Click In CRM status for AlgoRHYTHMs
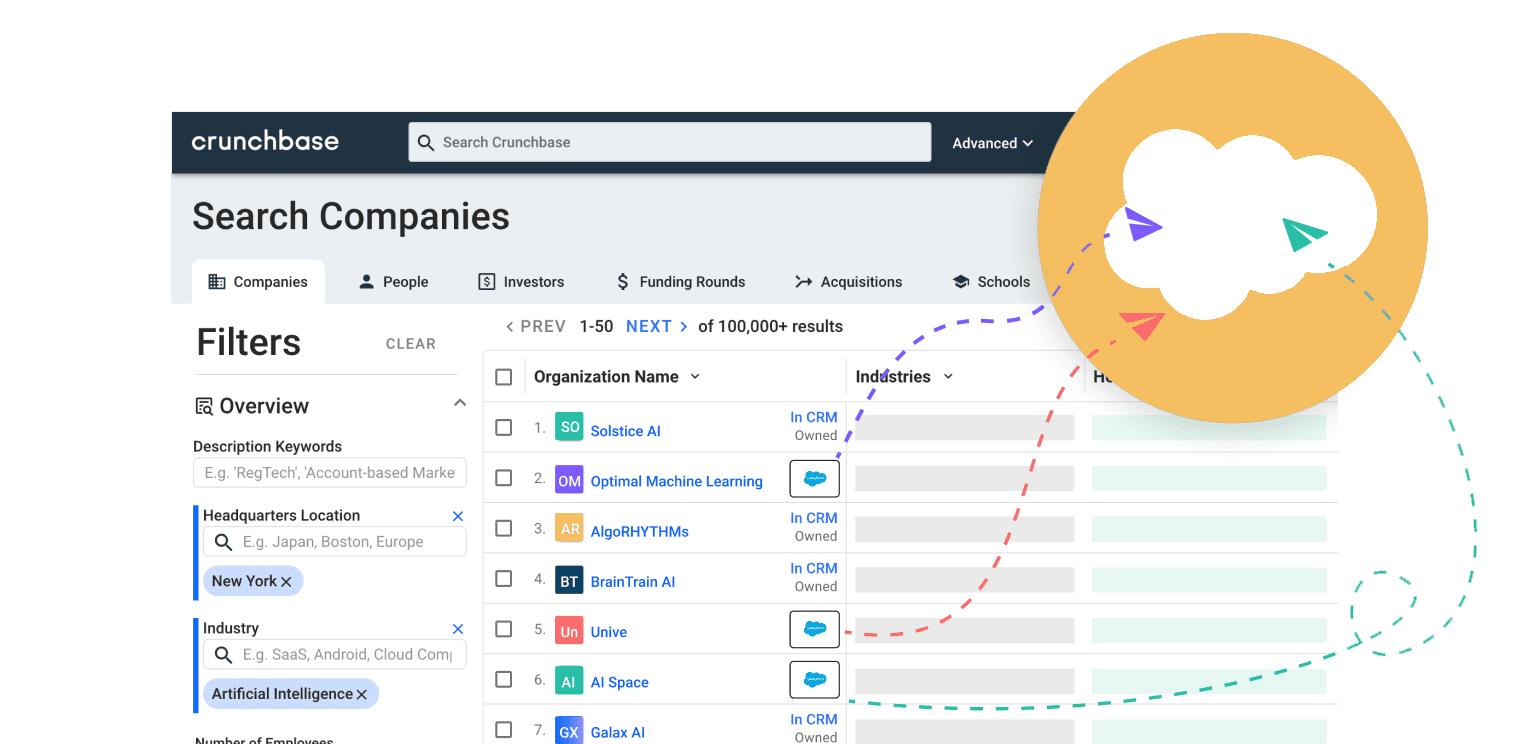 point(814,518)
